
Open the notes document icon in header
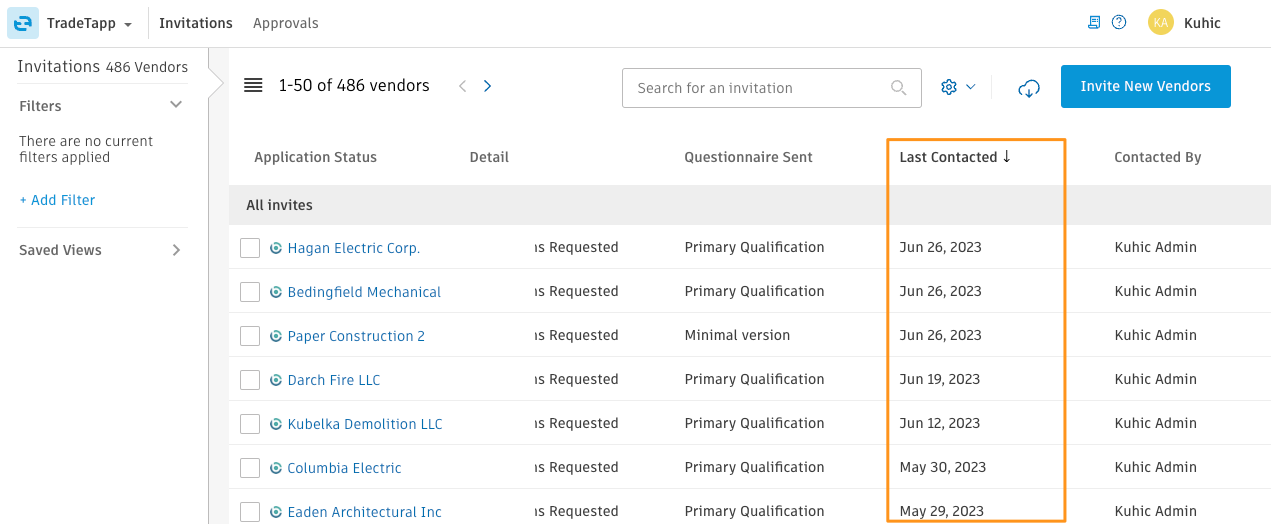(1094, 22)
